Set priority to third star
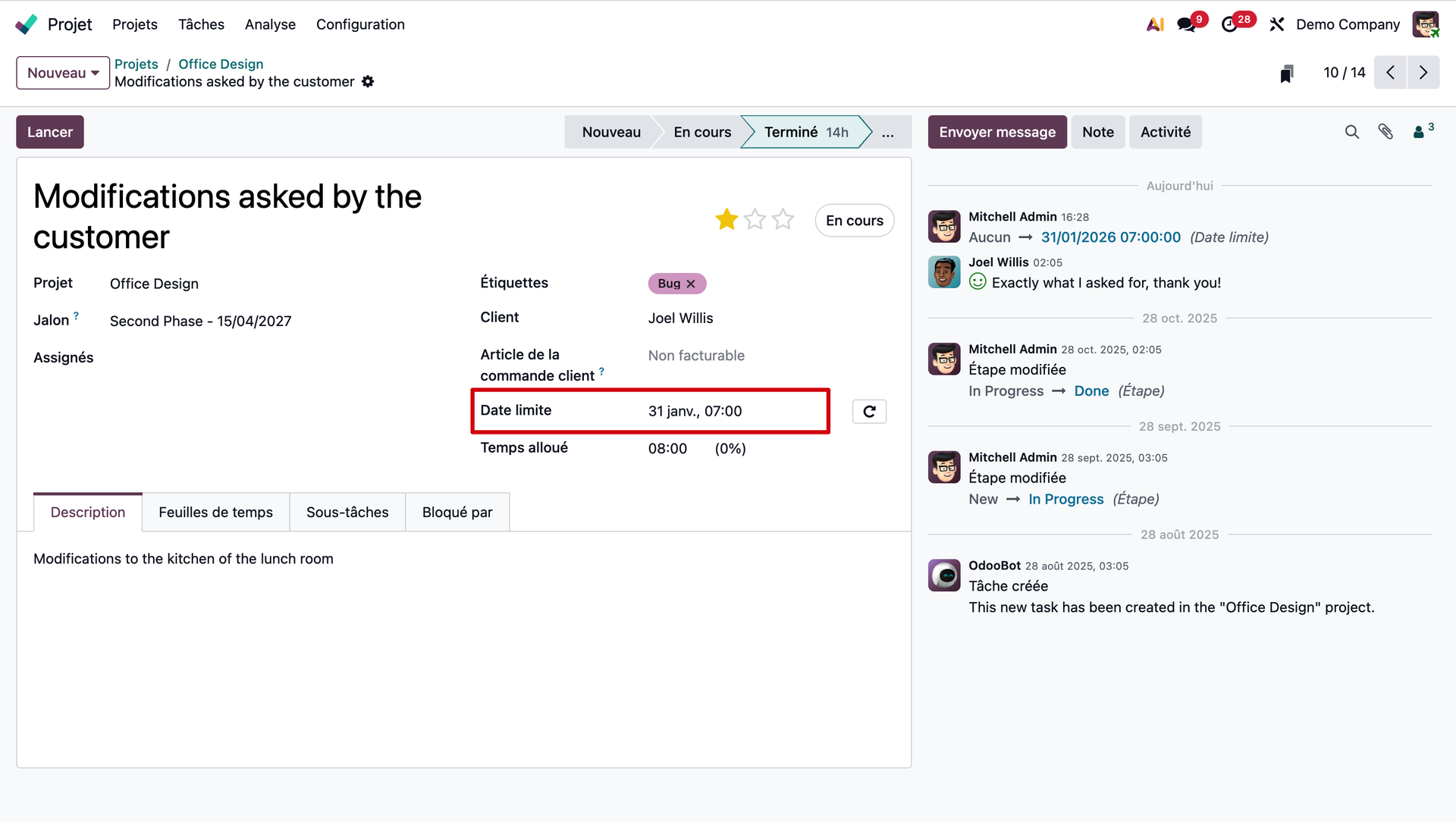Viewport: 1456px width, 822px height. point(783,220)
